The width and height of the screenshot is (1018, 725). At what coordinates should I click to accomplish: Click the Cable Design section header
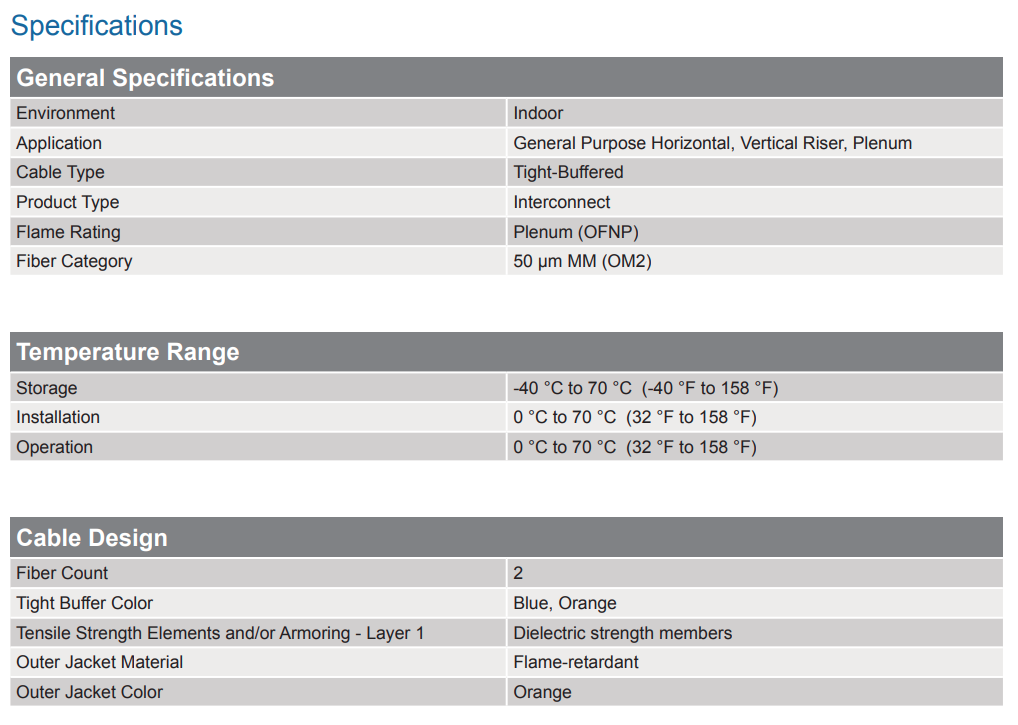pyautogui.click(x=92, y=538)
